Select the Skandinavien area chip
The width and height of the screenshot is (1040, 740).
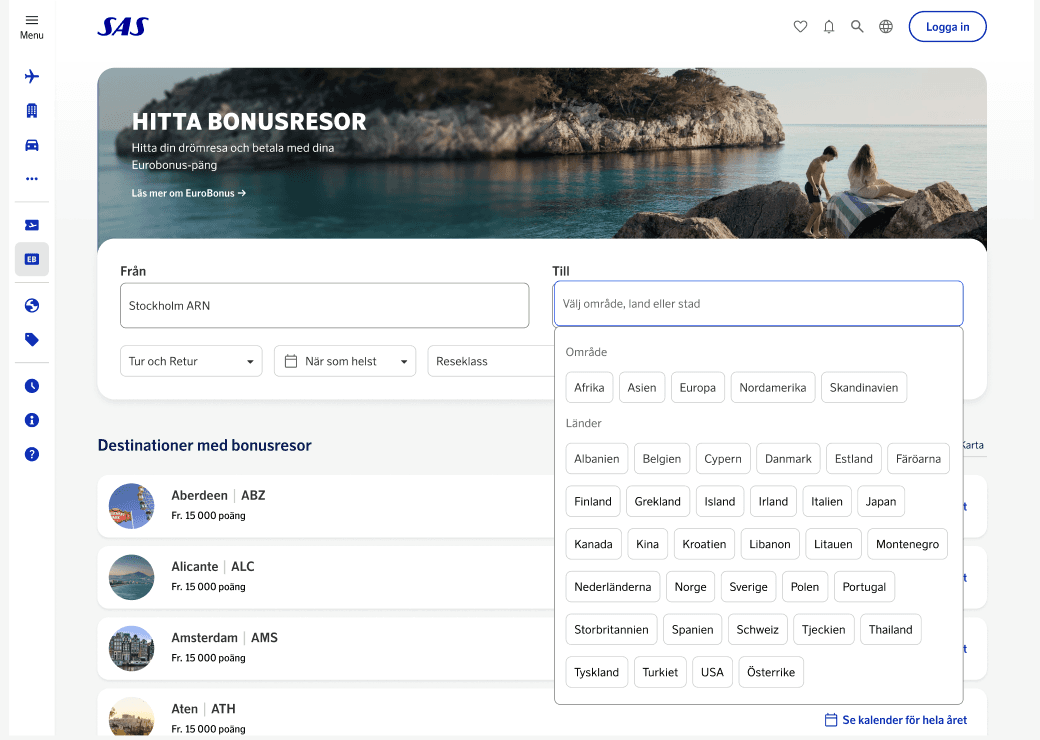(864, 388)
